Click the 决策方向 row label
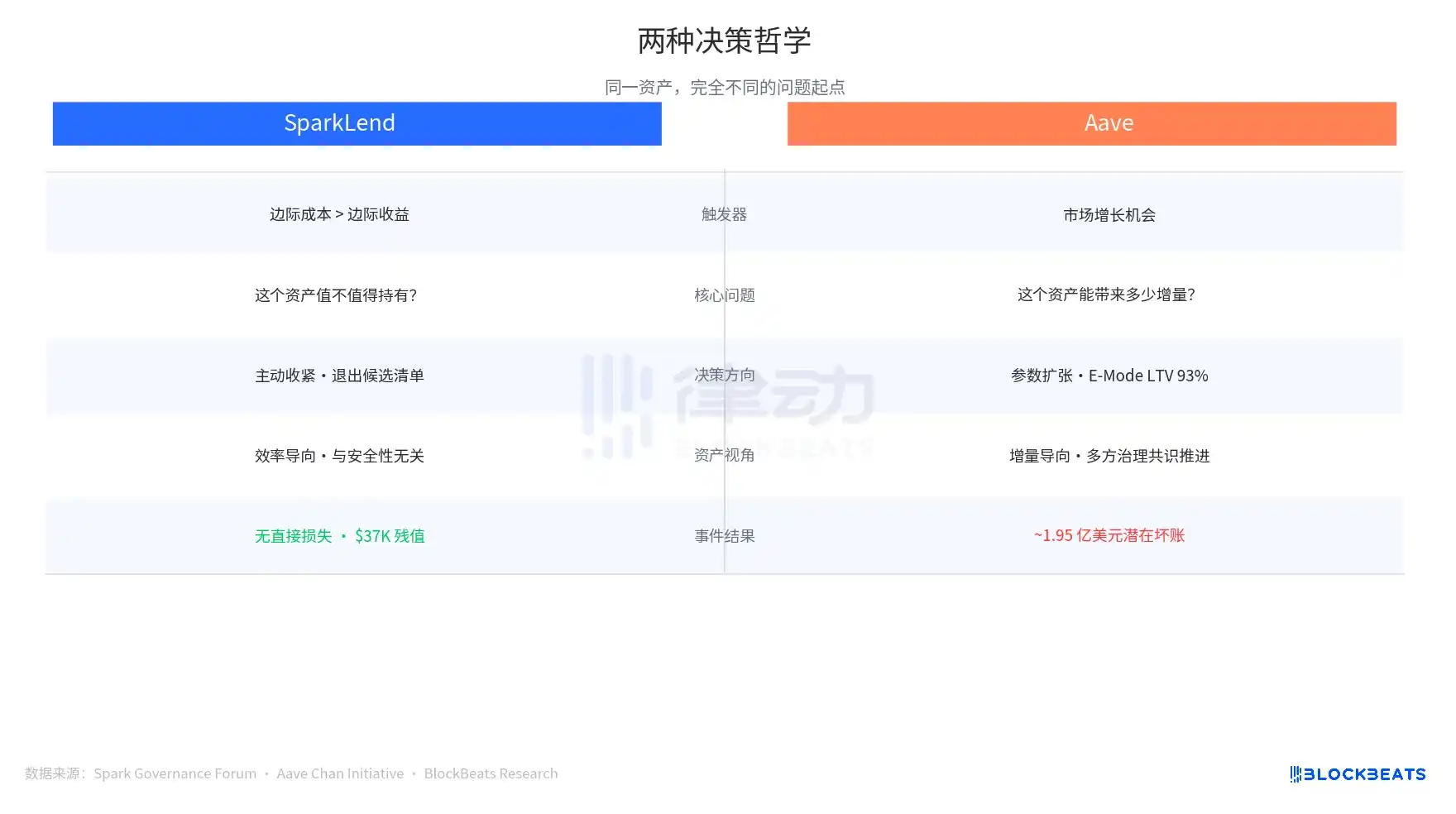The height and width of the screenshot is (814, 1456). pyautogui.click(x=724, y=375)
